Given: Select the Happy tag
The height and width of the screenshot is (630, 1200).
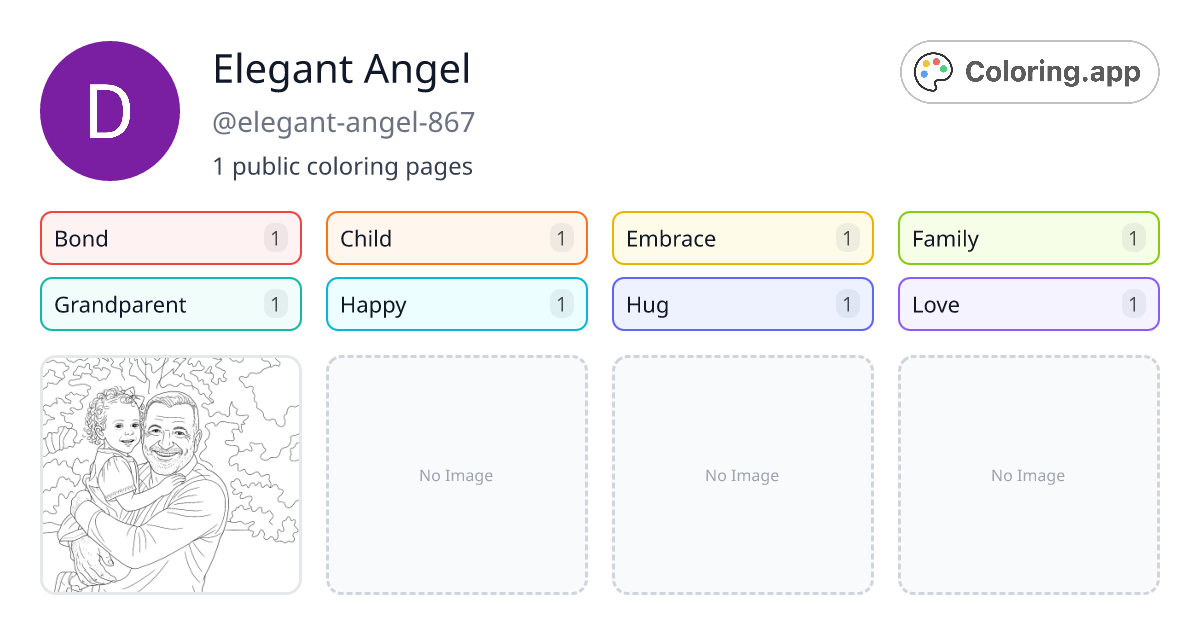Looking at the screenshot, I should pyautogui.click(x=457, y=304).
